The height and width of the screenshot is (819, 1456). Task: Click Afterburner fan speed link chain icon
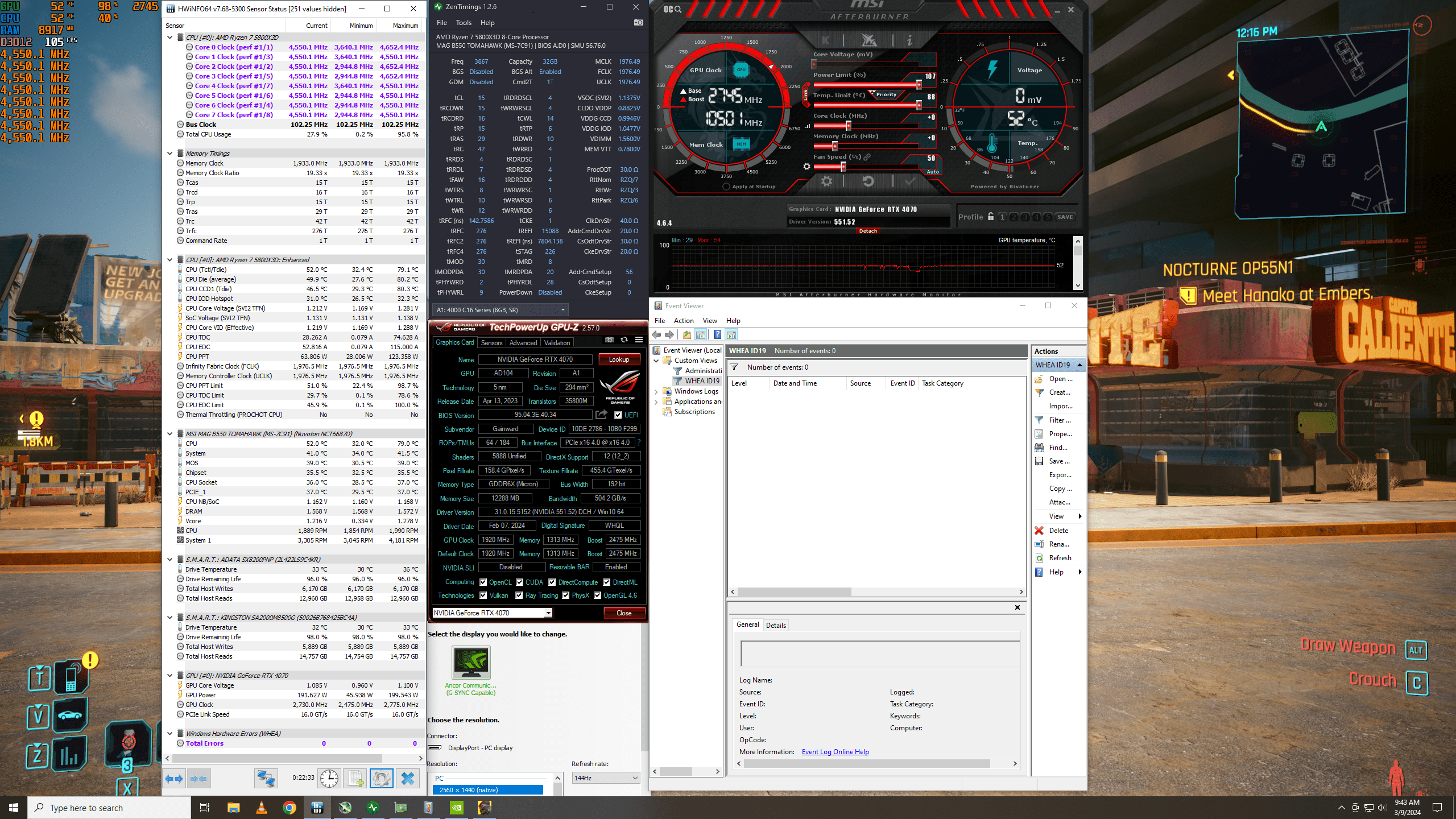[x=867, y=157]
